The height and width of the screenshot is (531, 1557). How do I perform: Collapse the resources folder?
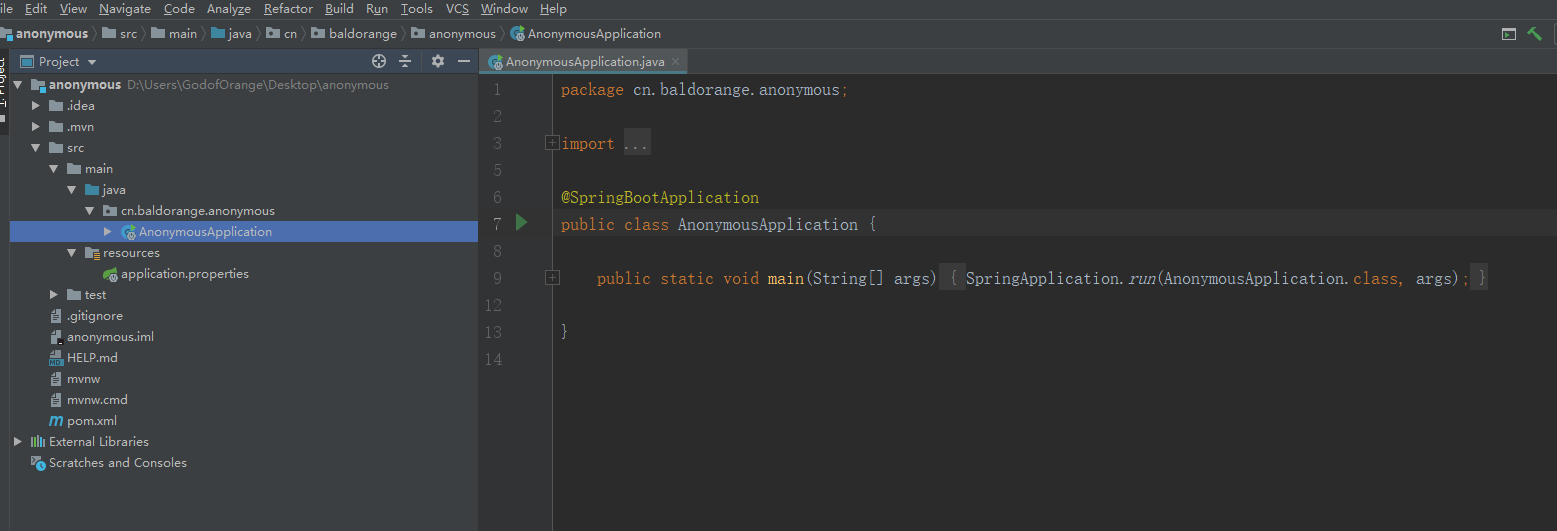click(x=72, y=253)
